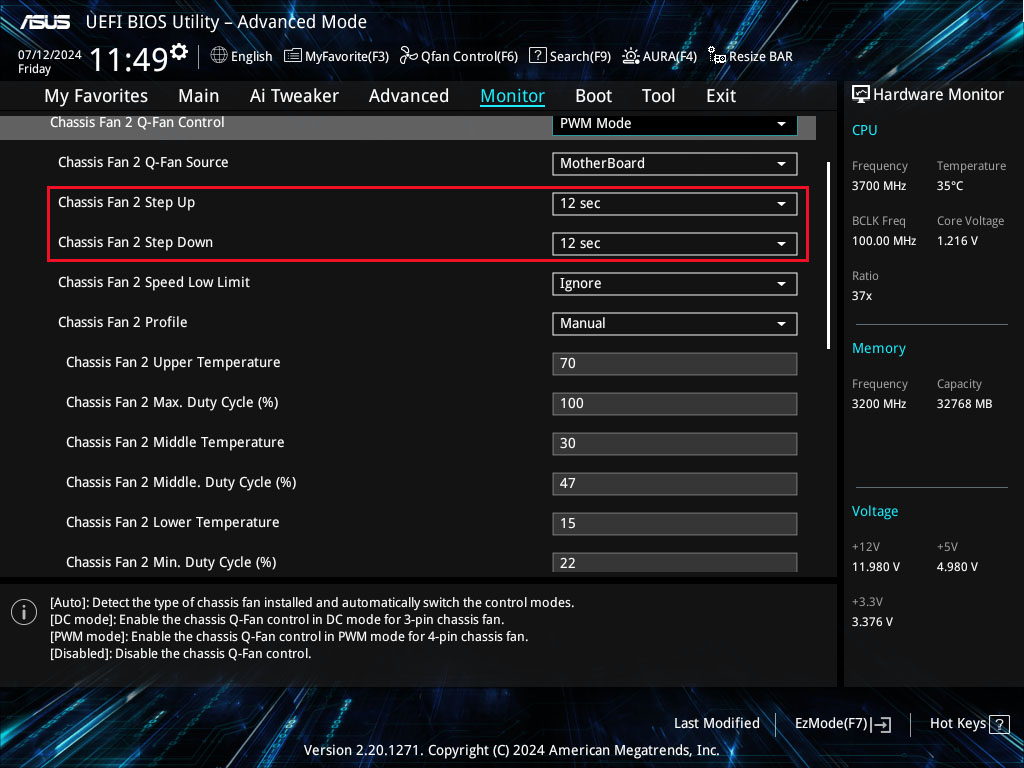Viewport: 1024px width, 768px height.
Task: Expand Chassis Fan 2 Speed Low Limit dropdown
Action: (675, 283)
